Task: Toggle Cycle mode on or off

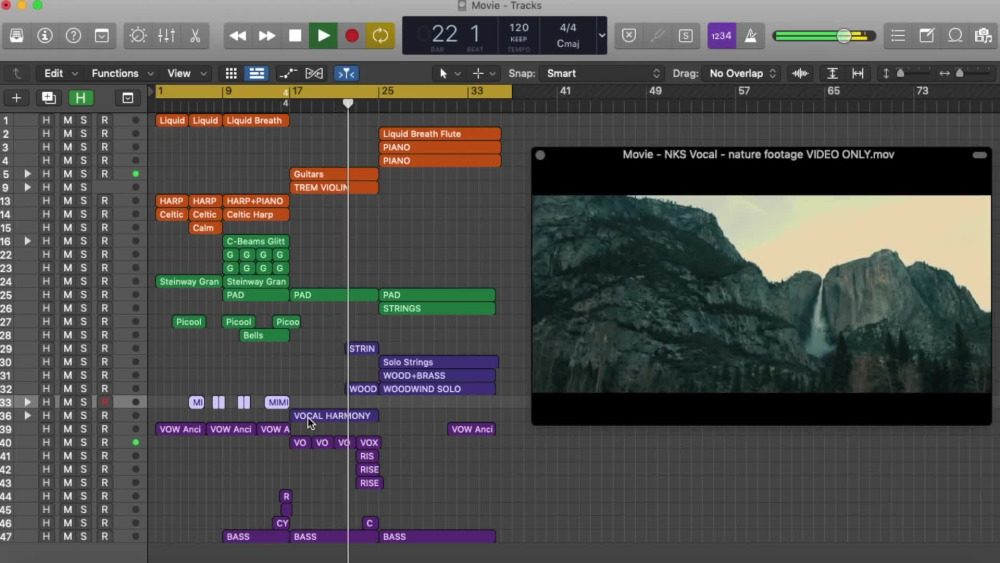Action: click(380, 36)
